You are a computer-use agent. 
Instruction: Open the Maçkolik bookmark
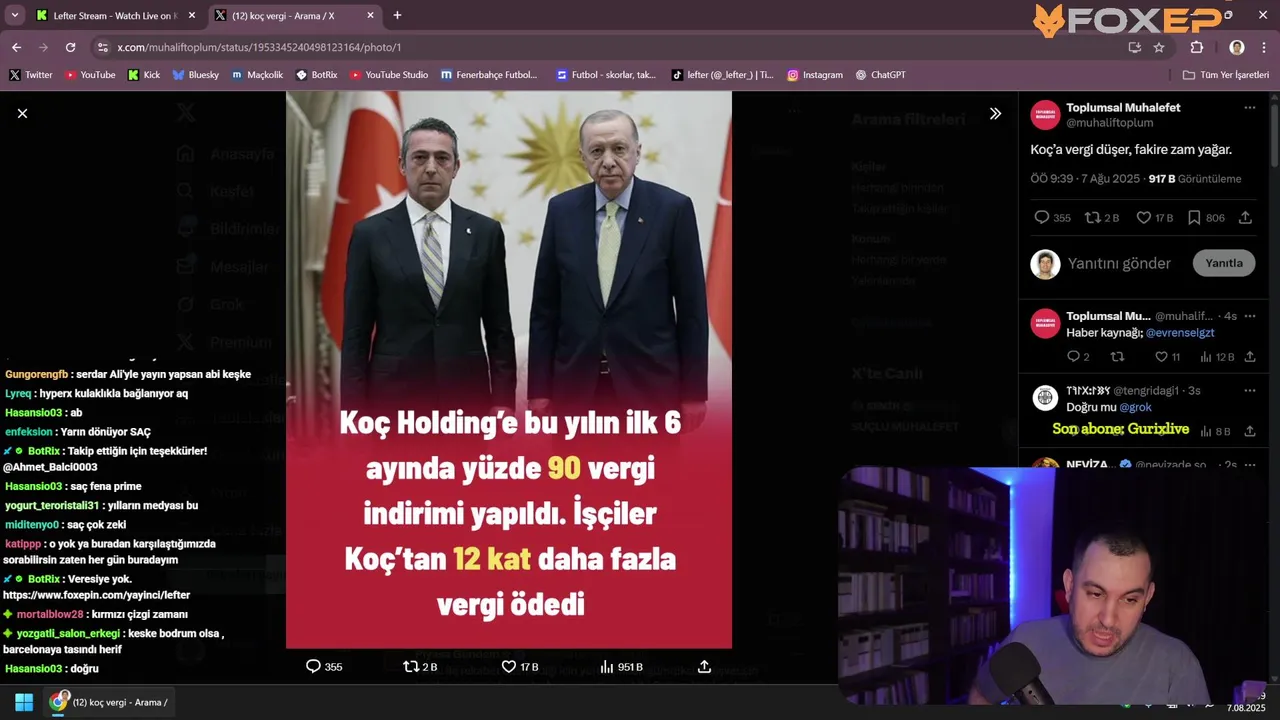click(257, 75)
